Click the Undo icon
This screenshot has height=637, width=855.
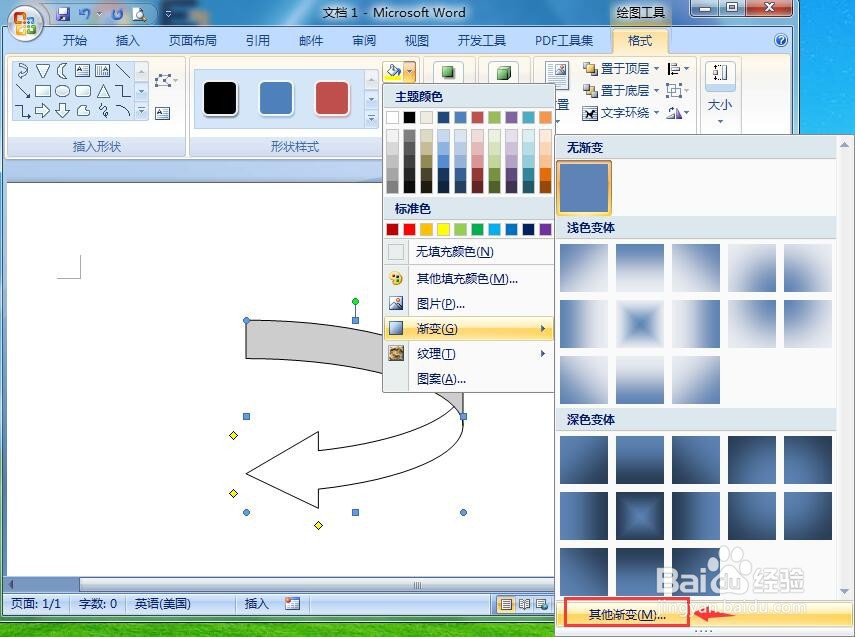pyautogui.click(x=83, y=14)
